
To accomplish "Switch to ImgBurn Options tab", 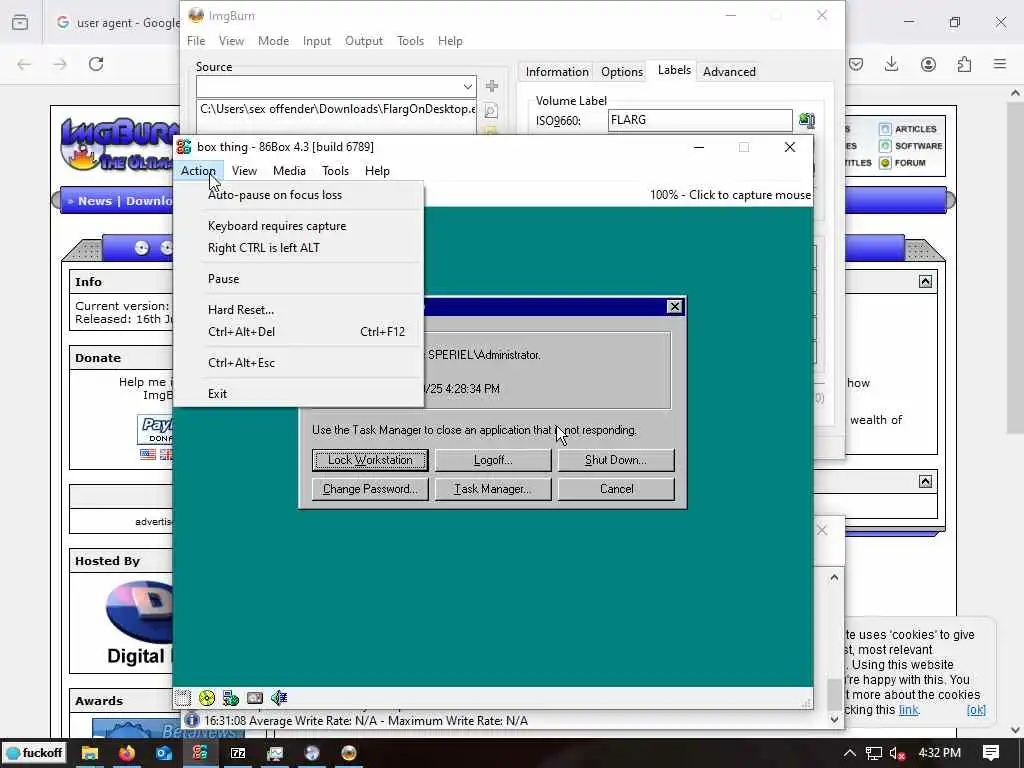I will (x=622, y=72).
